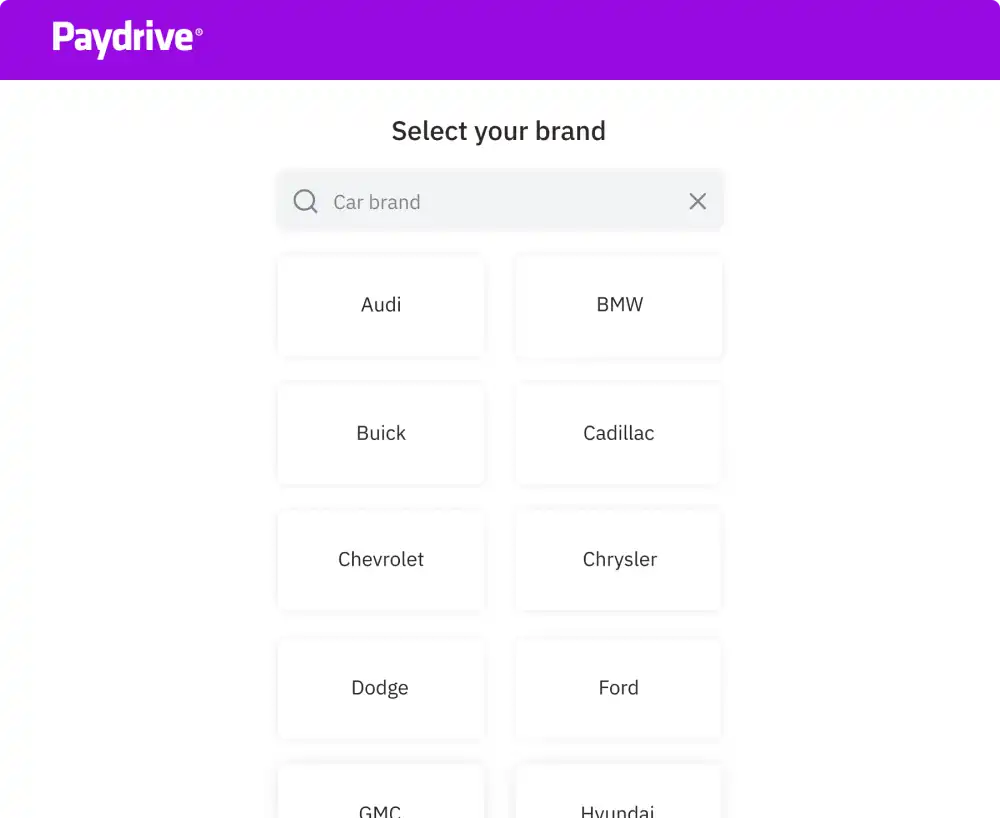
Task: Select Cadillac from the brand grid
Action: tap(619, 434)
